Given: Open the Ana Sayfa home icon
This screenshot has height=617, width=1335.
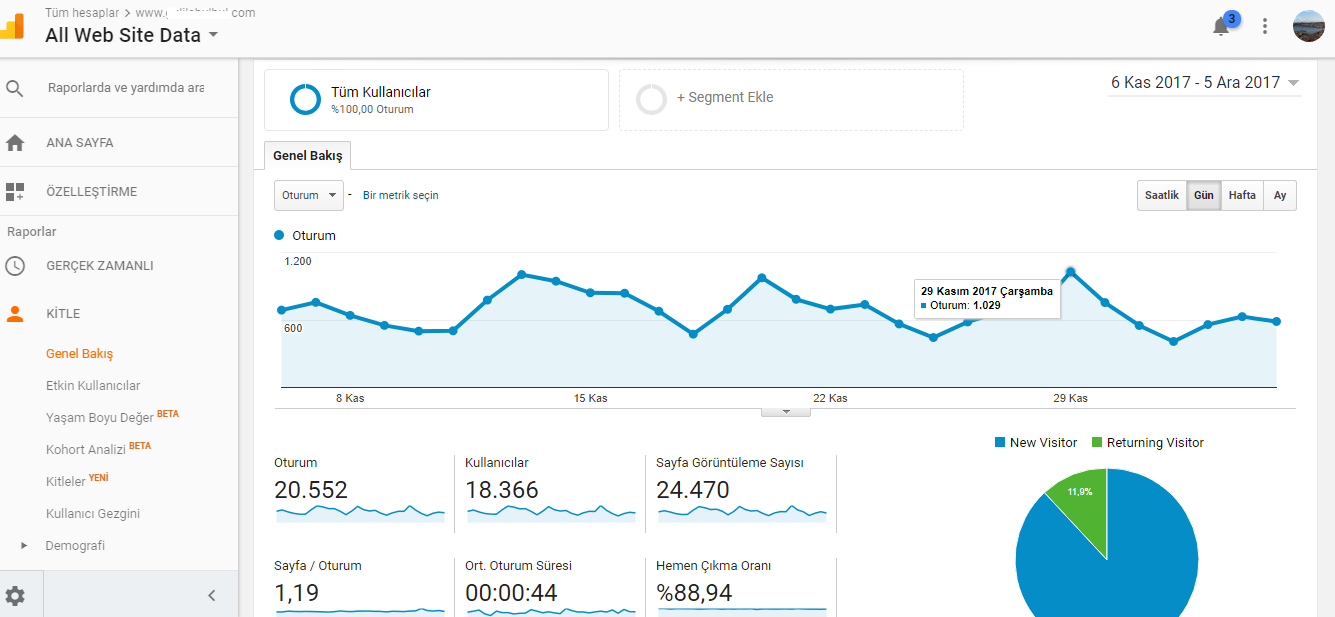Looking at the screenshot, I should (15, 143).
